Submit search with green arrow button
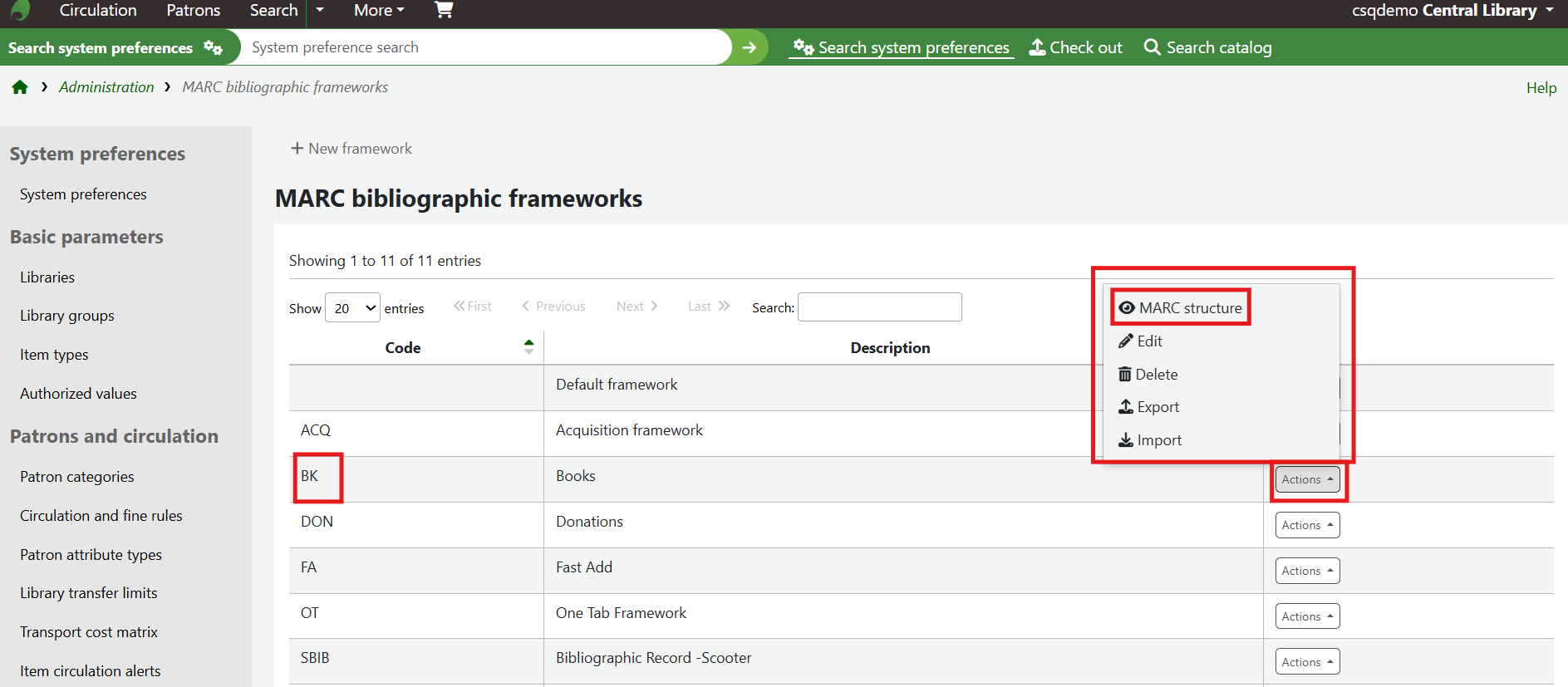Viewport: 1568px width, 687px height. coord(749,47)
